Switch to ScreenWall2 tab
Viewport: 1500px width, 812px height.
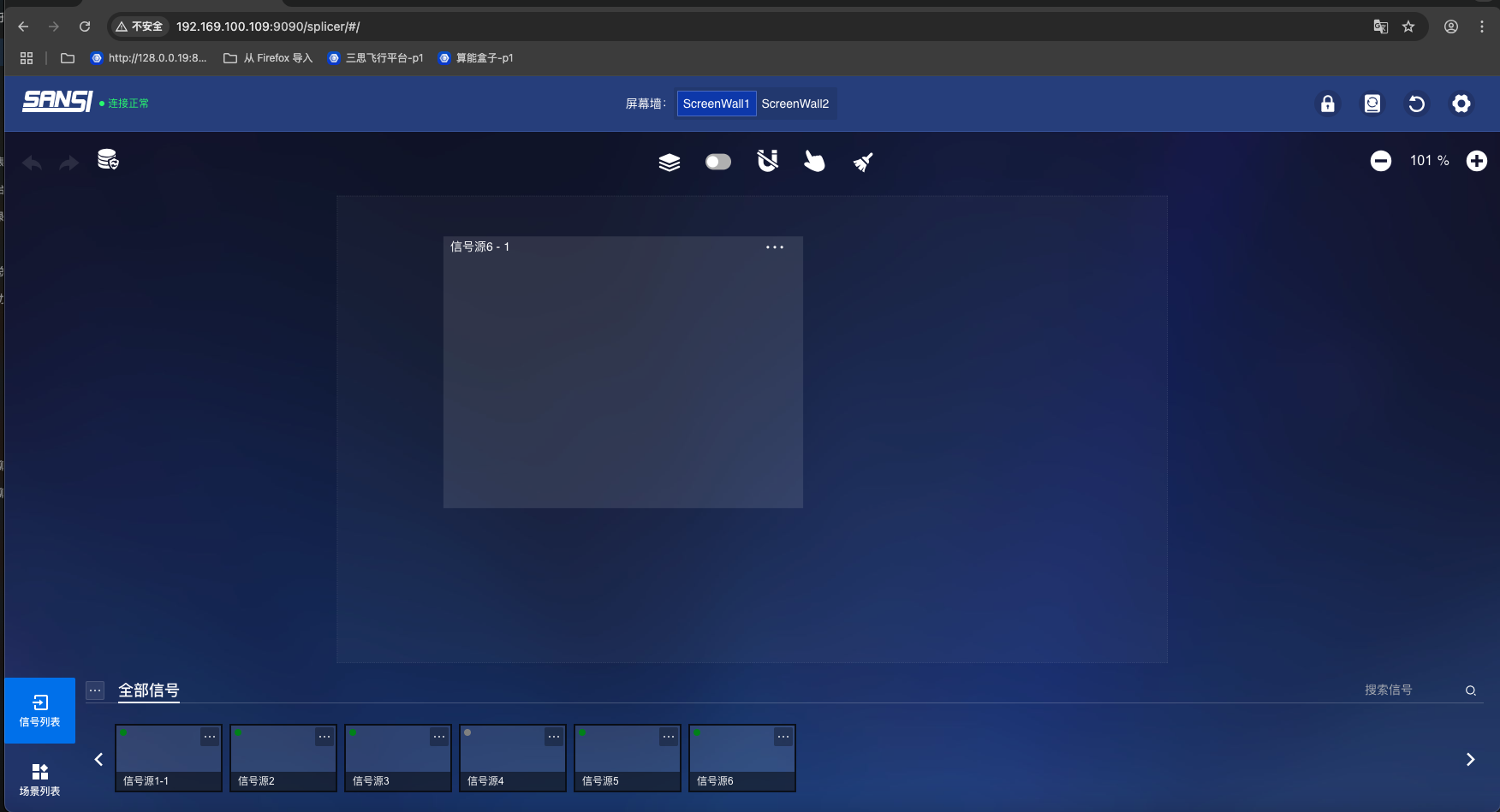point(795,104)
